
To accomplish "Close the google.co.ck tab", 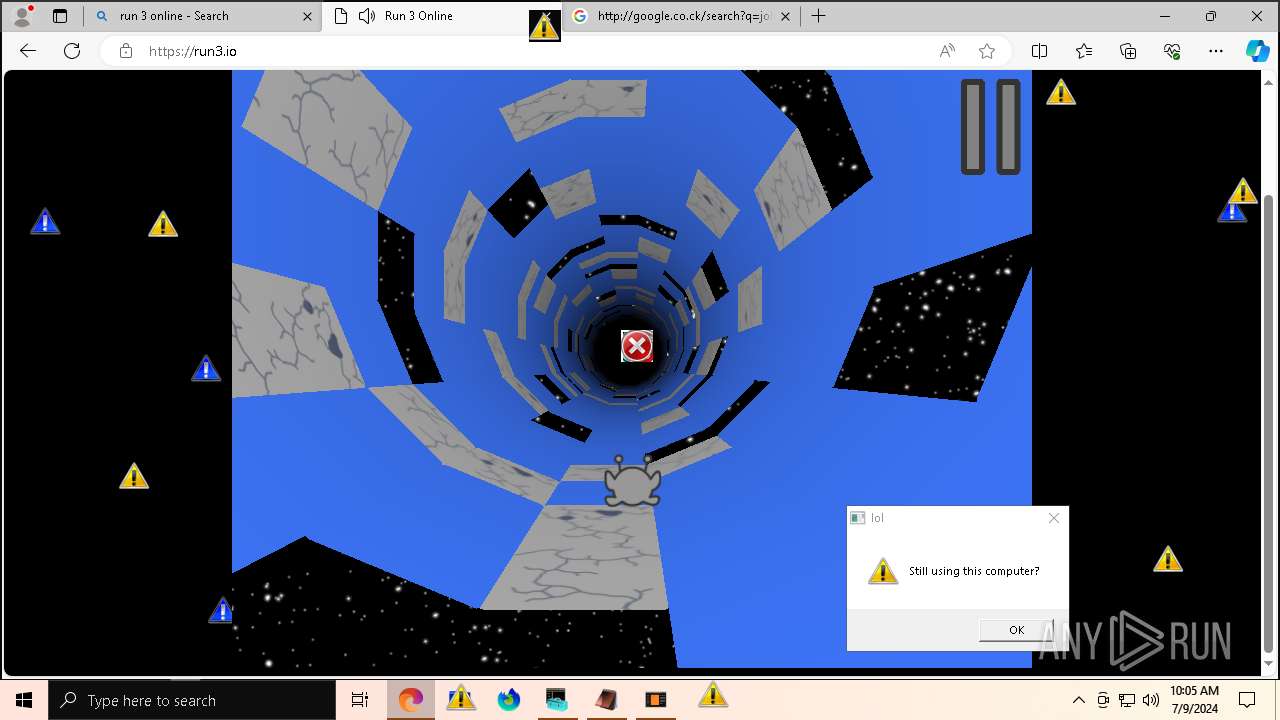I will pos(785,16).
